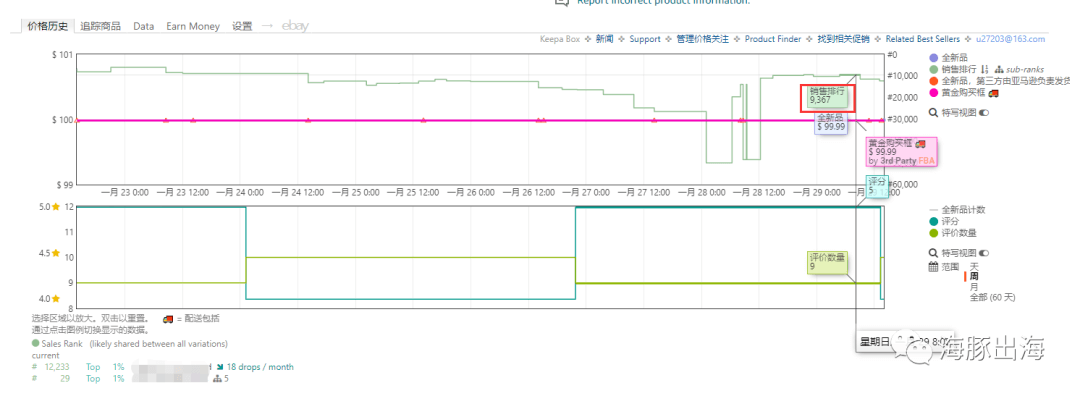The image size is (1080, 396).
Task: Click the Report incorrect information speech icon
Action: tap(562, 2)
